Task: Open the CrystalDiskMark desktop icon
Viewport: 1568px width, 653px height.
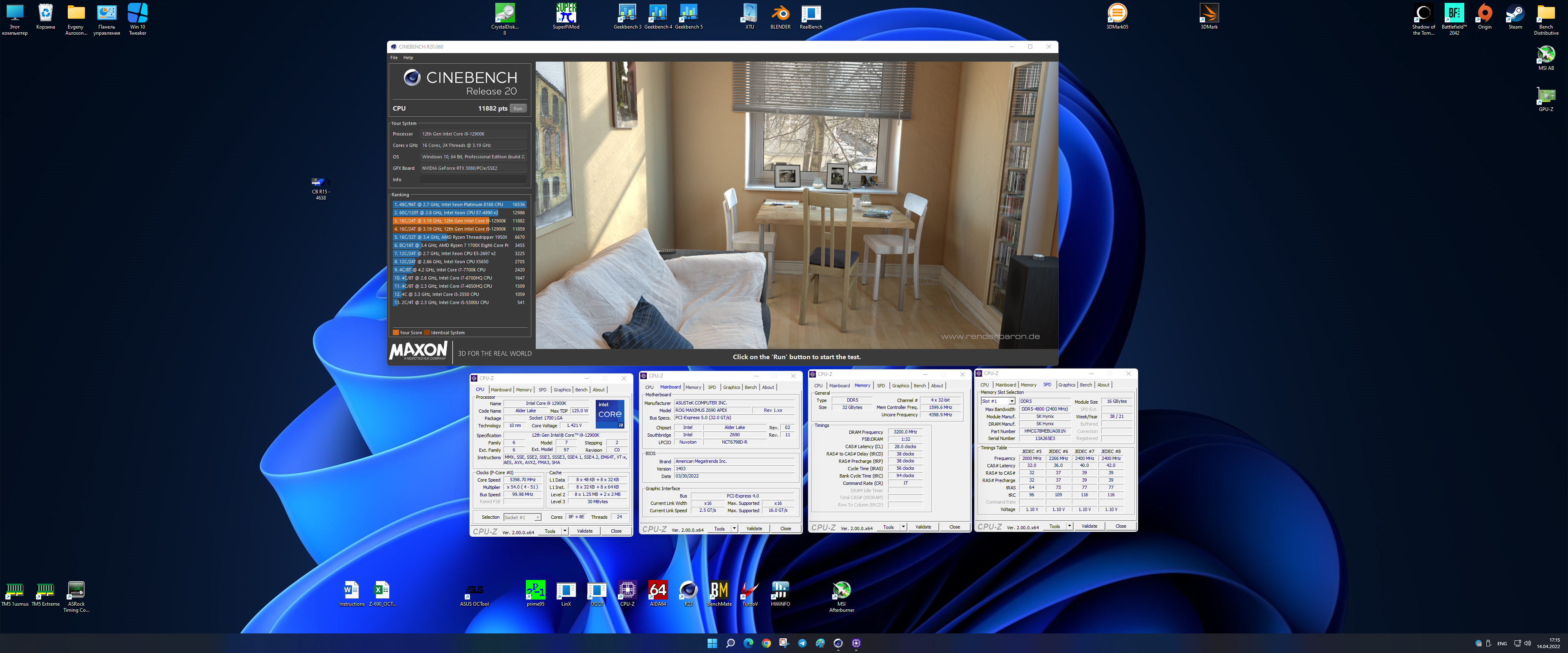Action: 505,18
